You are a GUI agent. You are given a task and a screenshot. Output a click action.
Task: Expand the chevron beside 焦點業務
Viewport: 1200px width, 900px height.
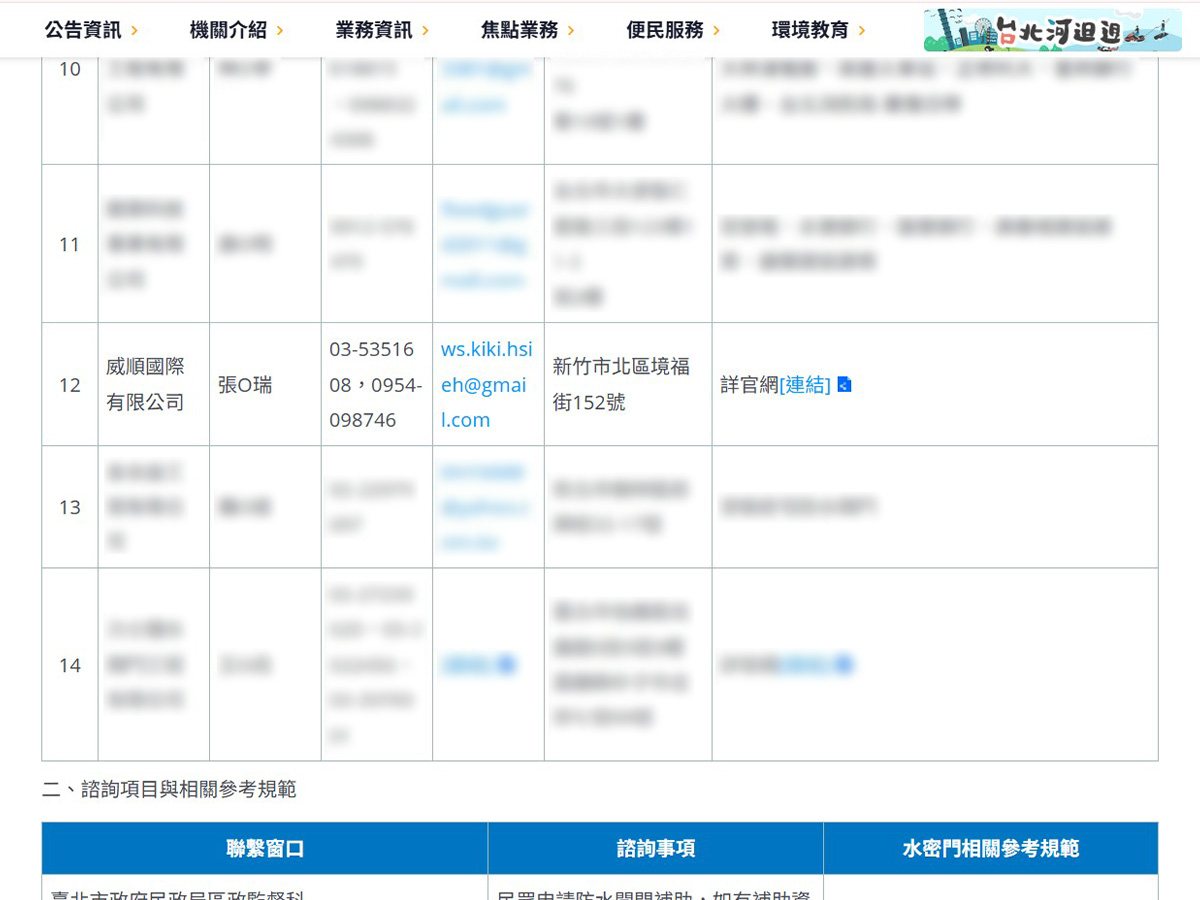(x=571, y=31)
